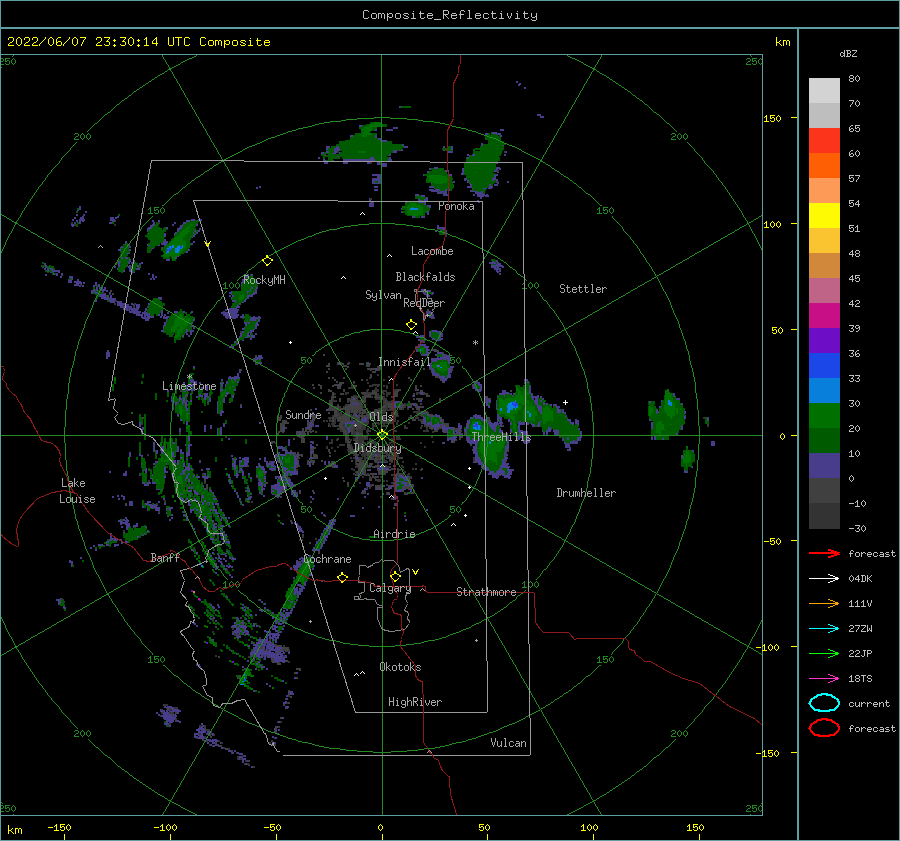
Task: Click the Airdrie city label
Action: tap(394, 534)
